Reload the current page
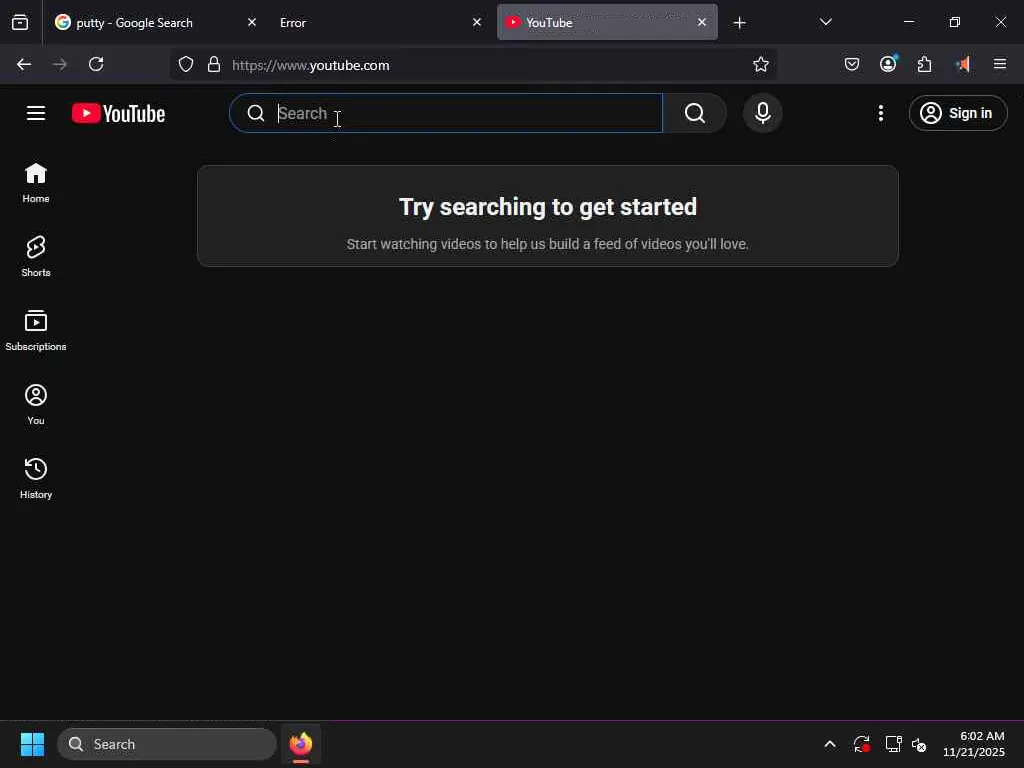Screen dimensions: 1024x768 [x=96, y=64]
